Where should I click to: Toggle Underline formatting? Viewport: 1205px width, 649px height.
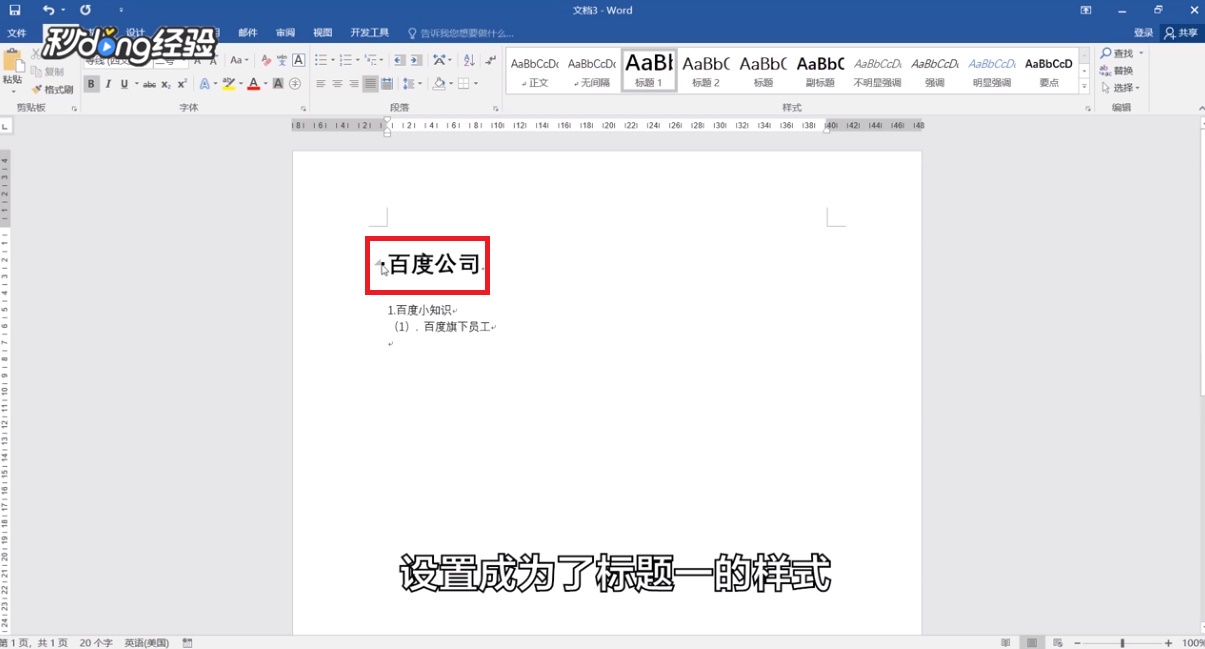click(124, 84)
